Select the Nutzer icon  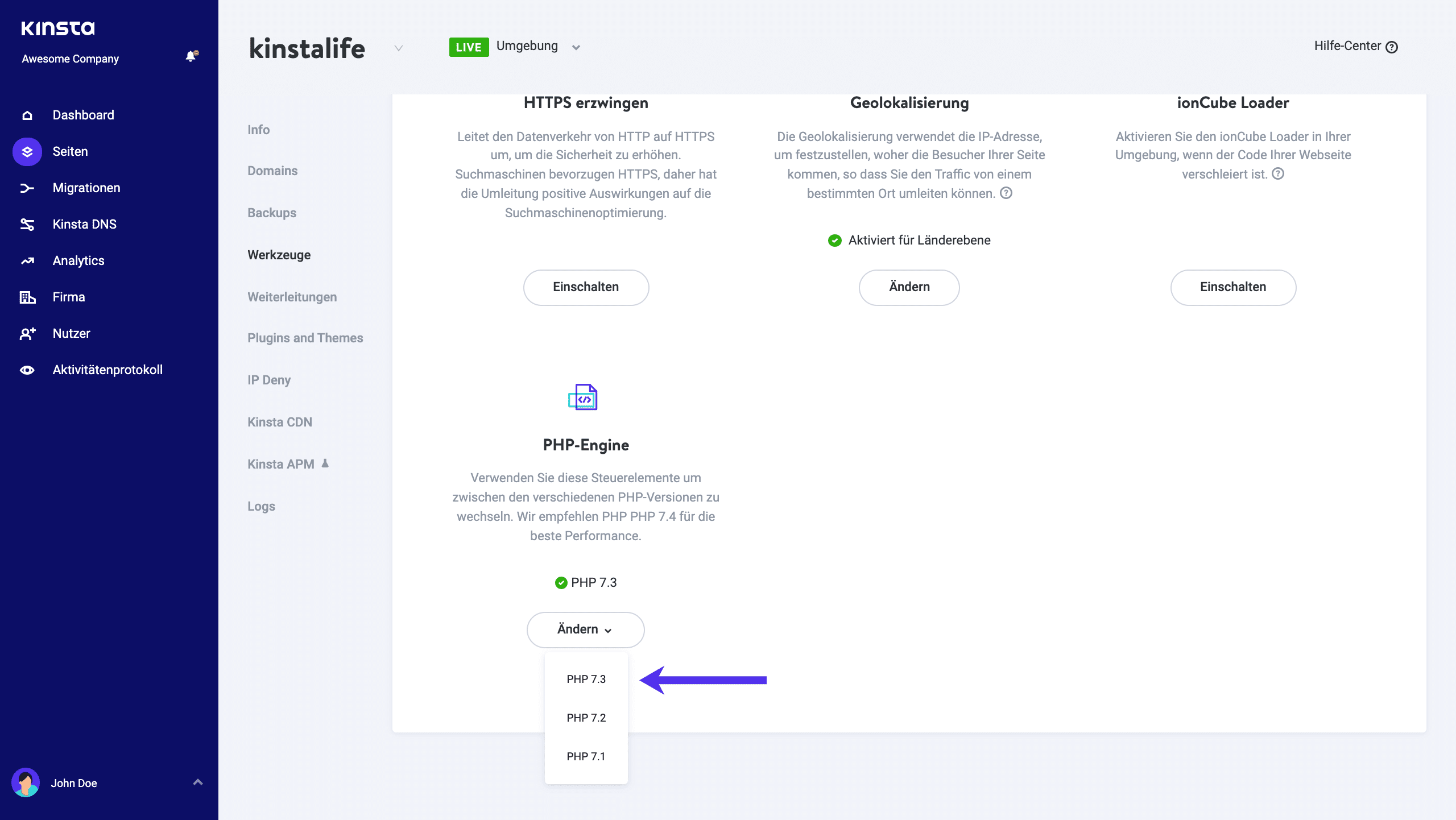point(27,333)
